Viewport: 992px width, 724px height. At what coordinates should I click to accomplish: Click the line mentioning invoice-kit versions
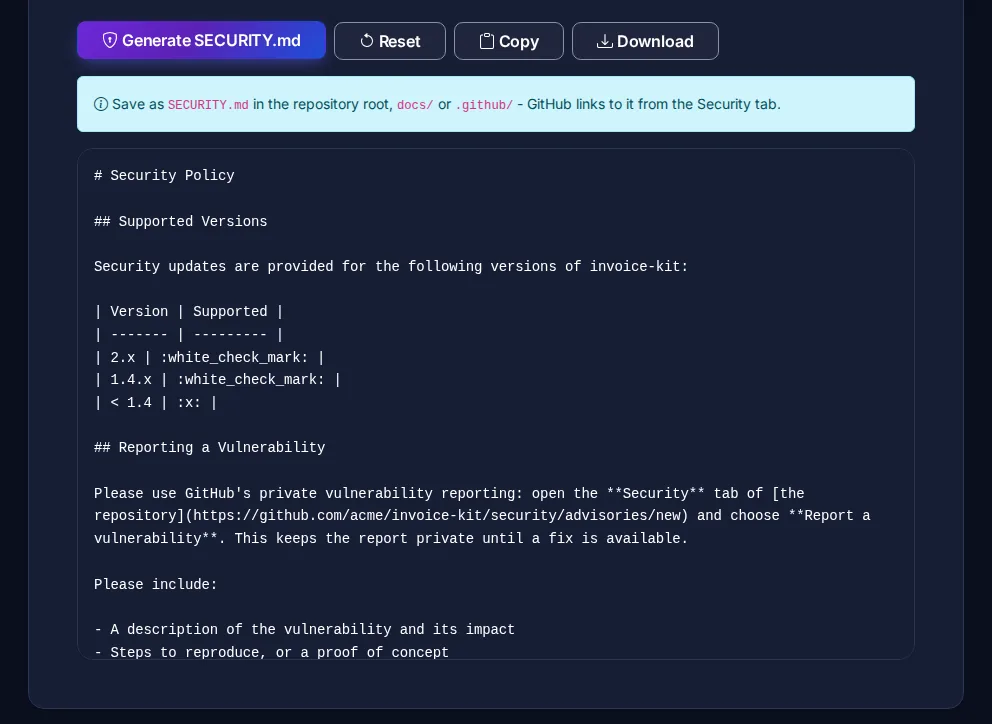click(x=391, y=266)
